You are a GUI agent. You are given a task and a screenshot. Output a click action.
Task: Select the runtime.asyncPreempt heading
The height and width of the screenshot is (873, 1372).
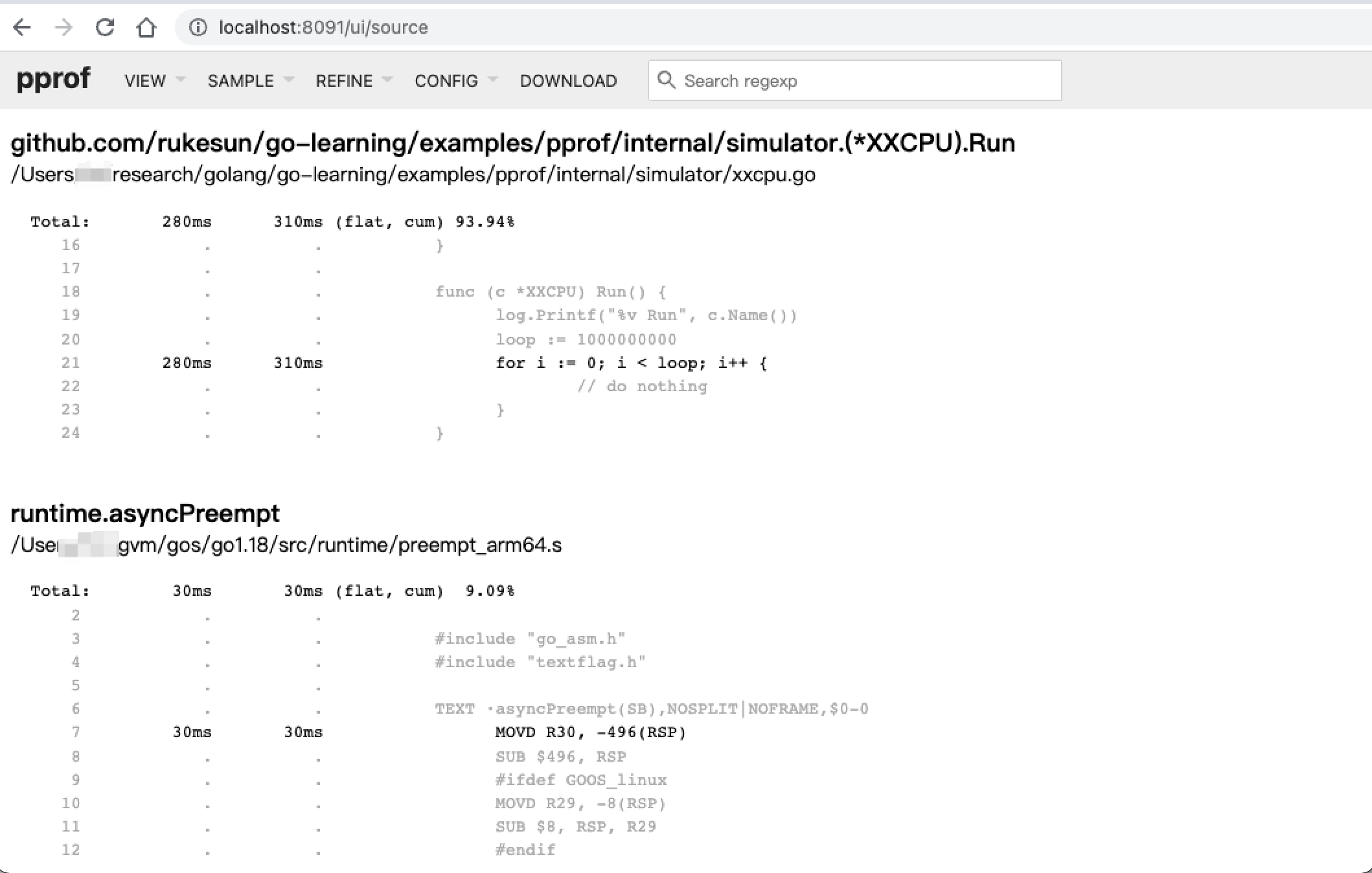[x=144, y=513]
